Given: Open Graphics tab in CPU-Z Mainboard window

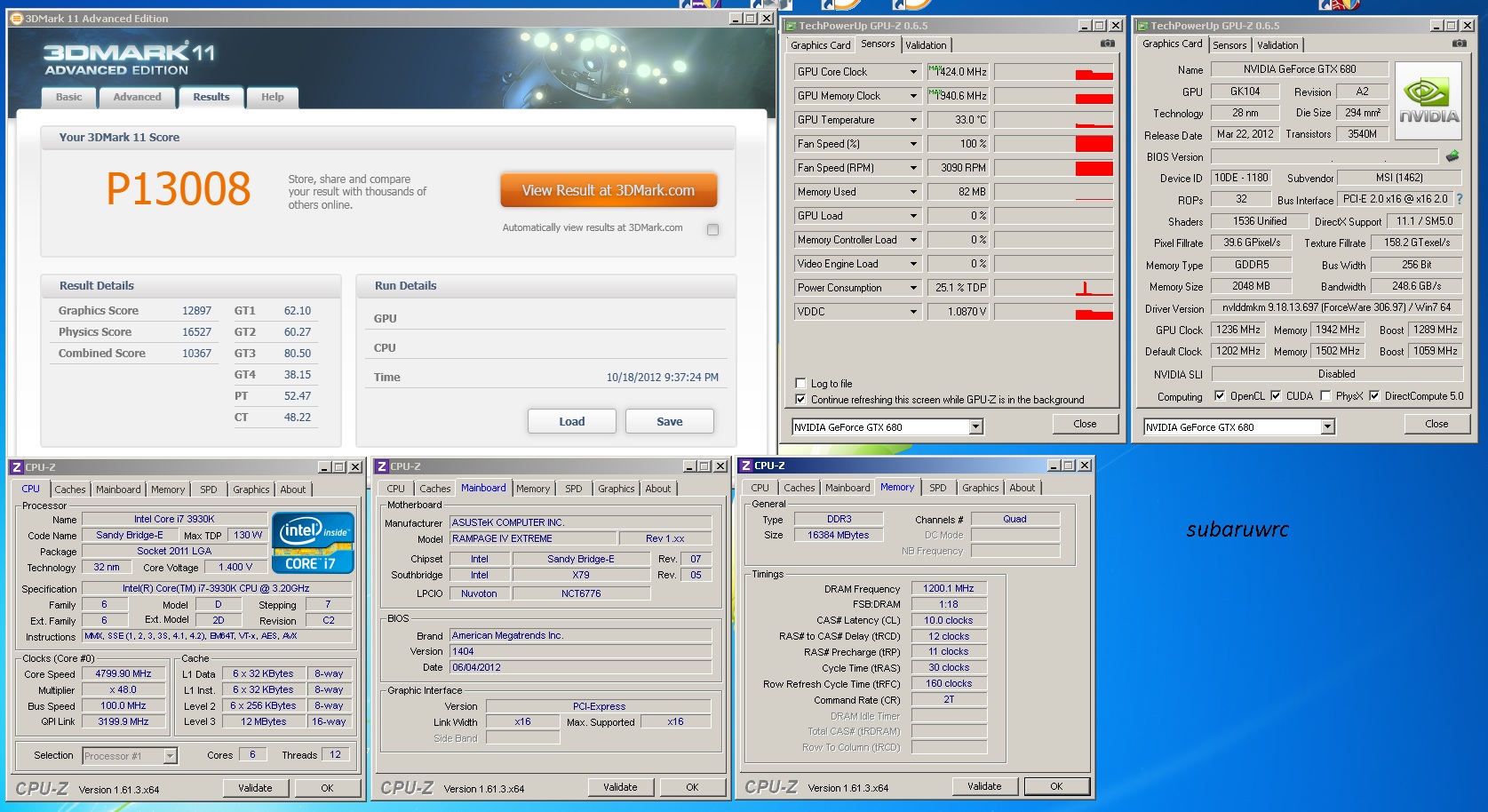Looking at the screenshot, I should tap(616, 489).
